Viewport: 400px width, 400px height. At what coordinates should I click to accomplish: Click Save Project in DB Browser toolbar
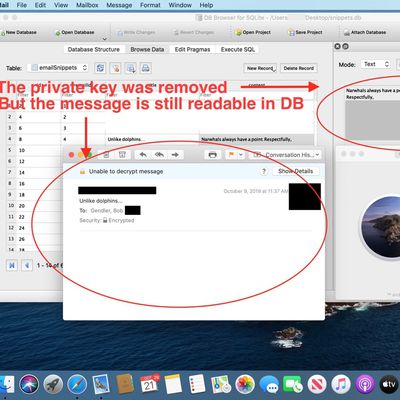pyautogui.click(x=305, y=32)
